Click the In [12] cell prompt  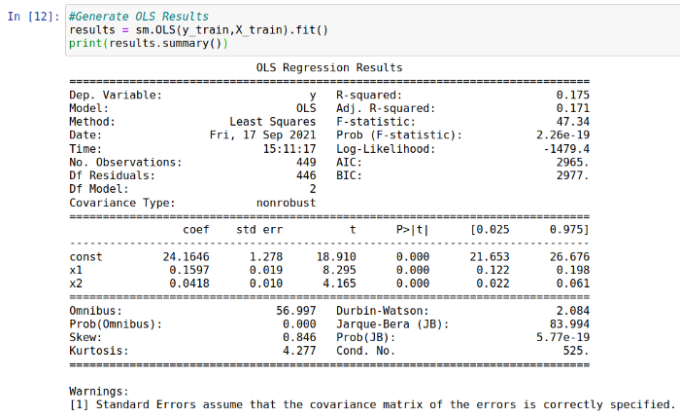(x=33, y=17)
